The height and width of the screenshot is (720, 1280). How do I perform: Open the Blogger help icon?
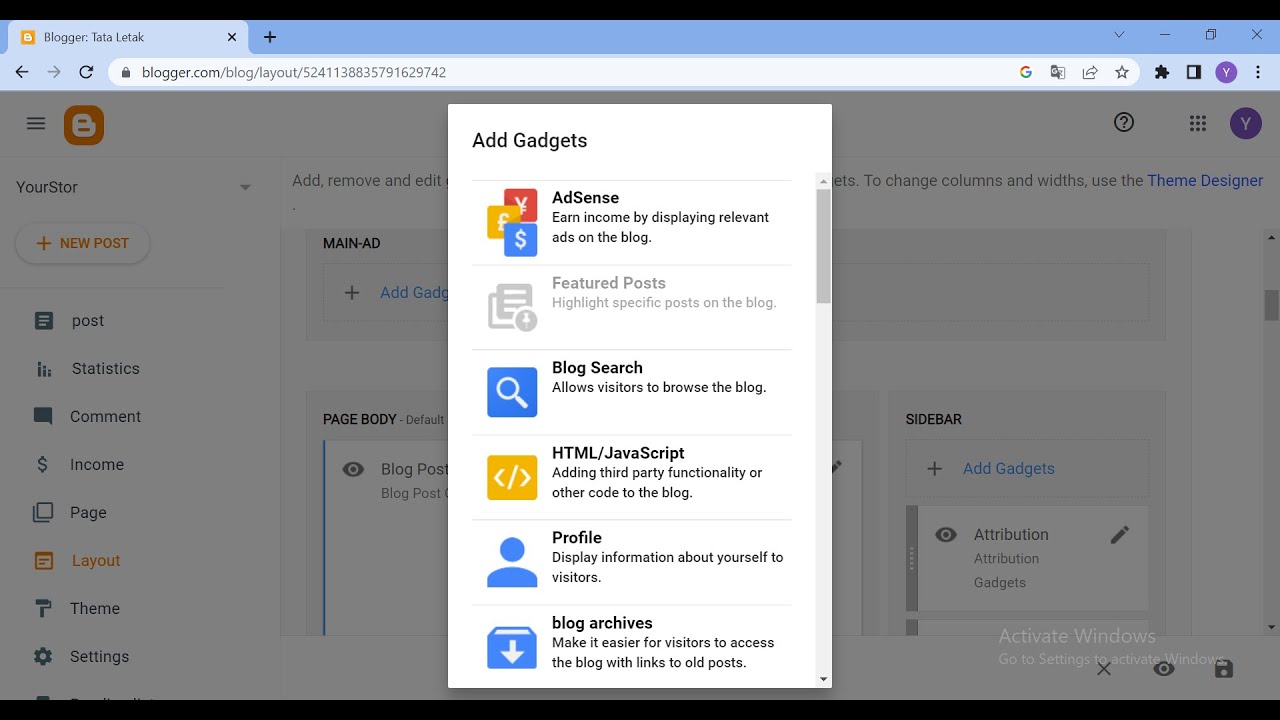pyautogui.click(x=1124, y=122)
